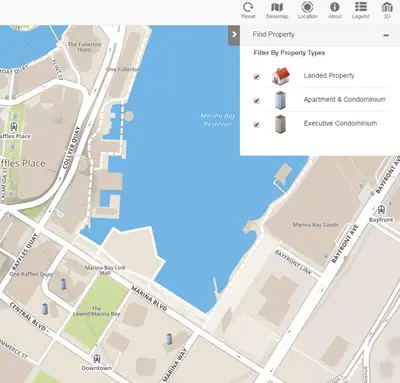Activate the Location tool
The image size is (400, 383).
click(x=307, y=10)
